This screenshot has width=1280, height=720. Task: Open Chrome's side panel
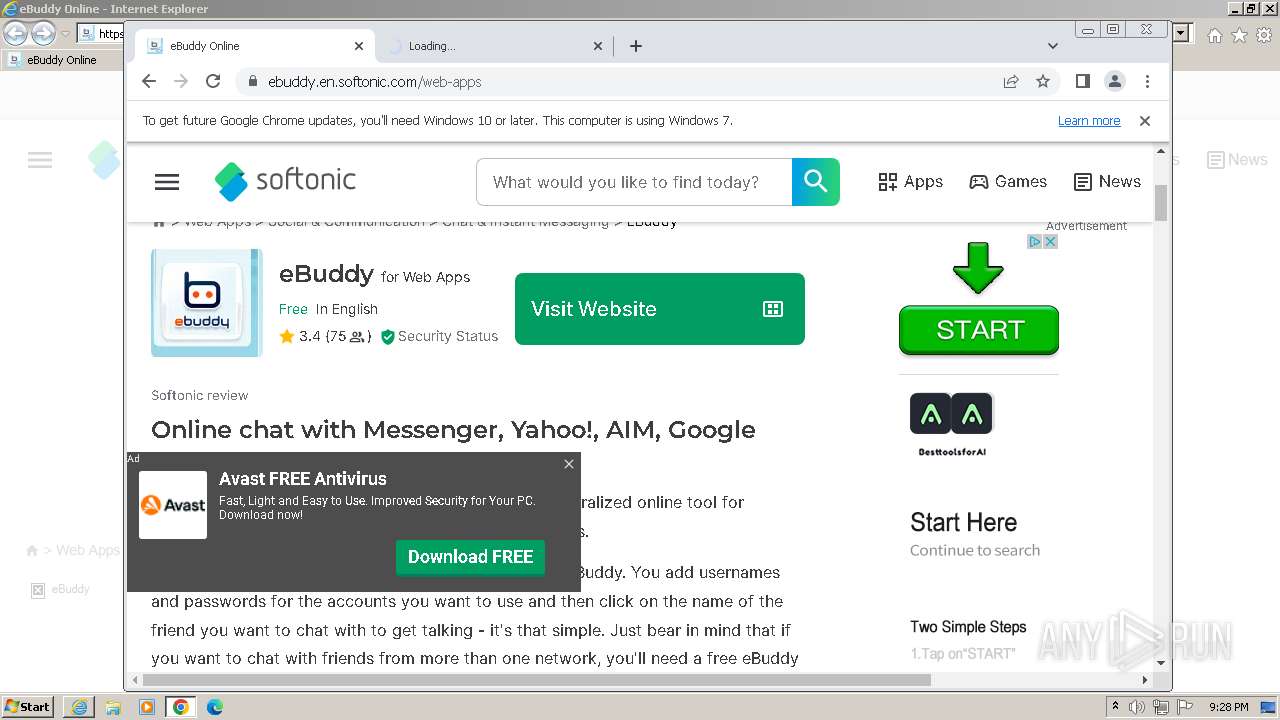coord(1083,81)
